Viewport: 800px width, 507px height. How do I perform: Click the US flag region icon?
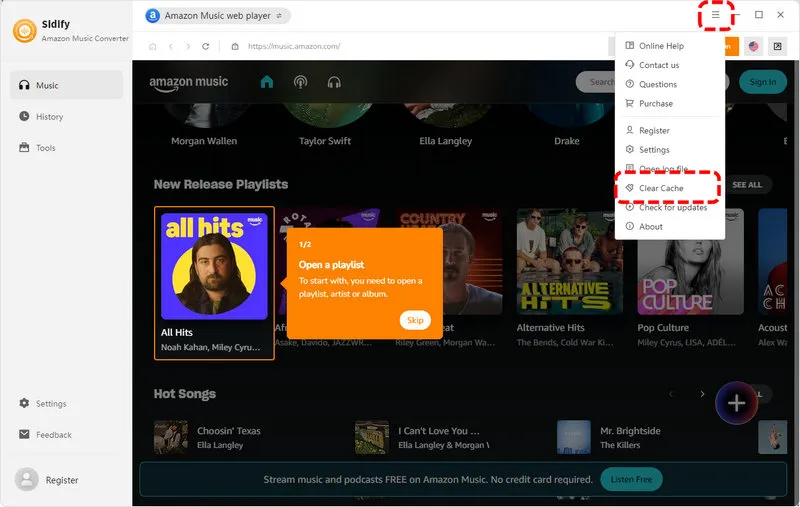pyautogui.click(x=754, y=46)
